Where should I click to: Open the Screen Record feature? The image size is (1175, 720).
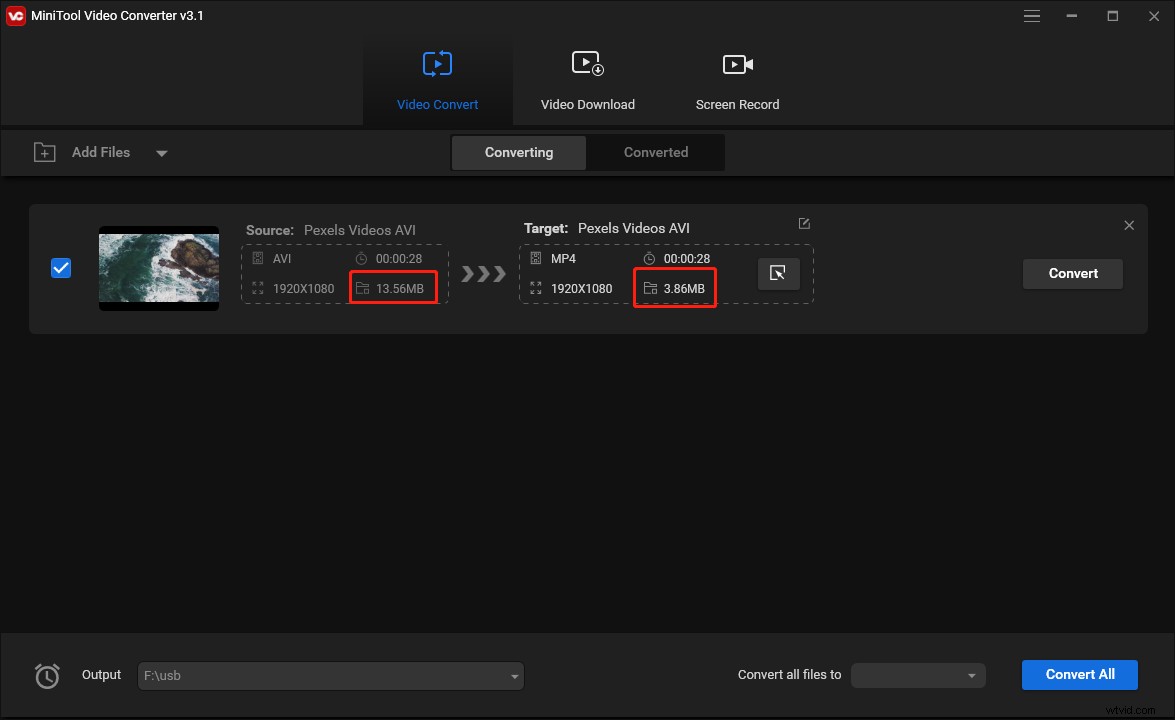tap(737, 78)
